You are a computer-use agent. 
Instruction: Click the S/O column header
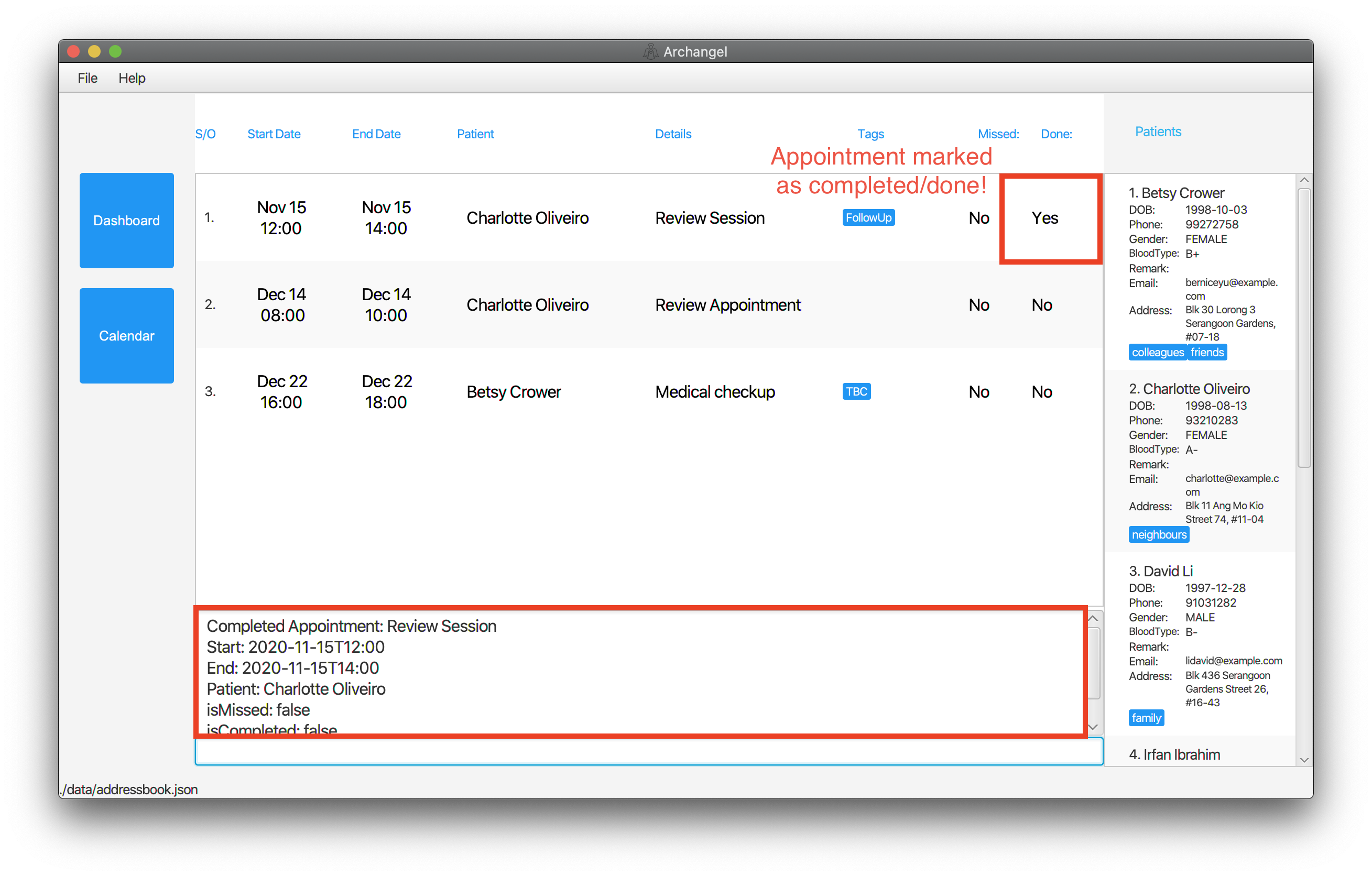coord(205,134)
